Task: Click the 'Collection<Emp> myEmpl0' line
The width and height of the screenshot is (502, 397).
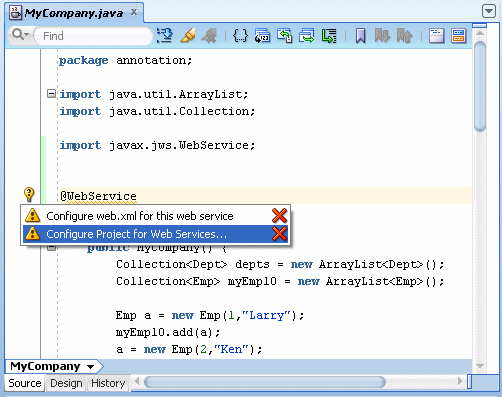Action: [280, 281]
